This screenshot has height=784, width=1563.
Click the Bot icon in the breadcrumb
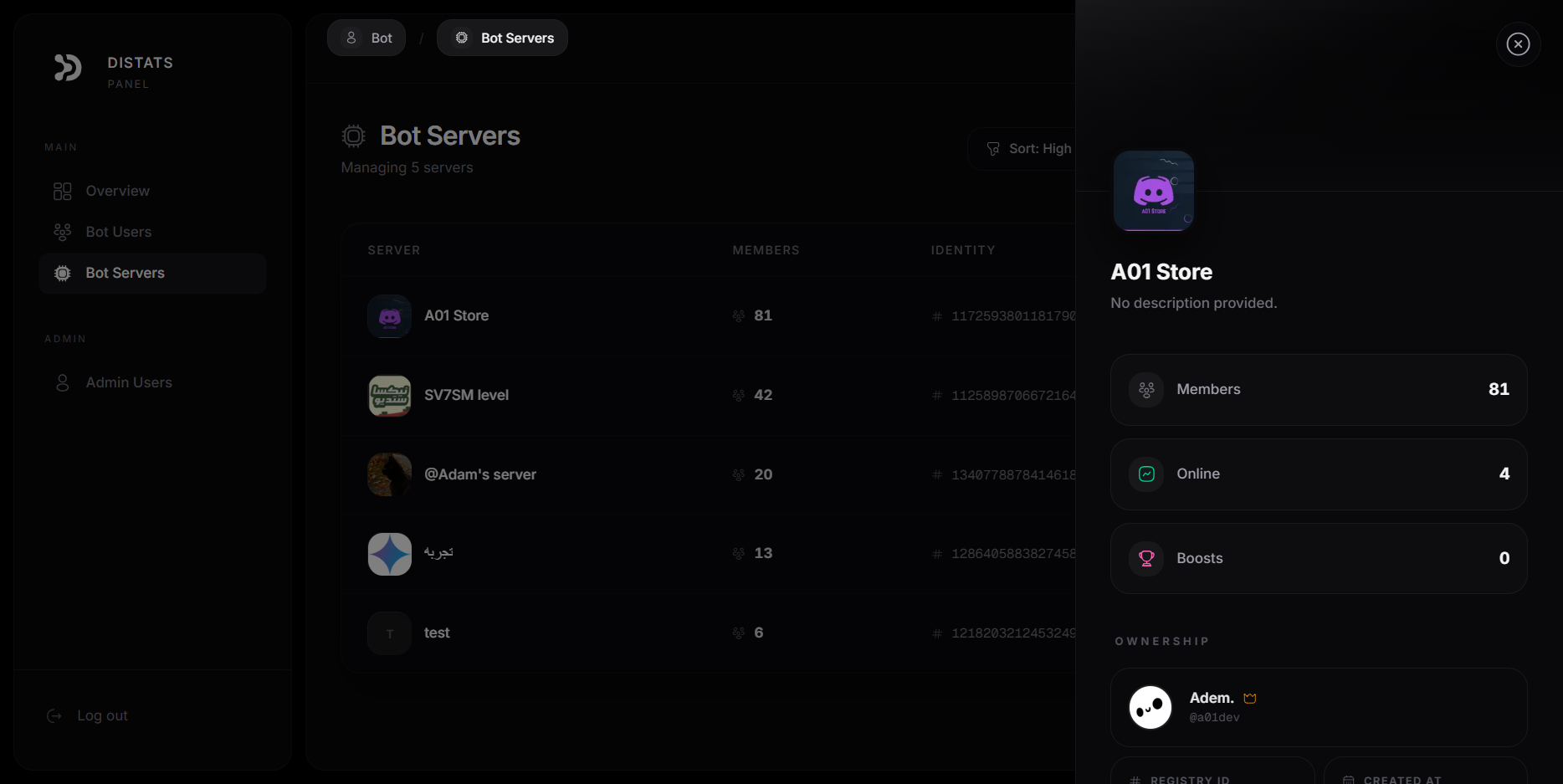click(351, 38)
